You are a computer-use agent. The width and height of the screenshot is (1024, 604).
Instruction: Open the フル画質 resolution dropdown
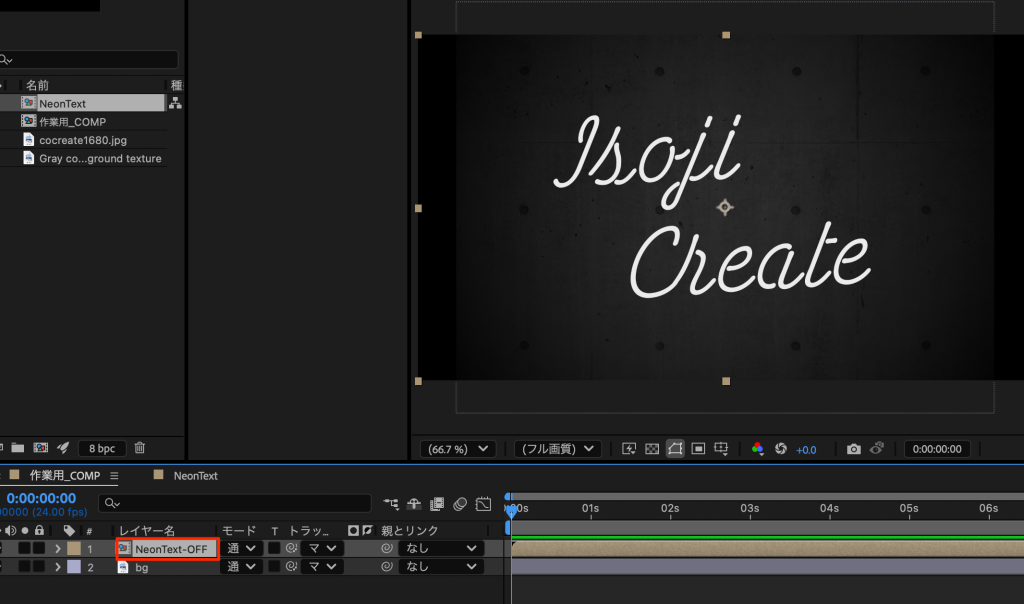557,449
